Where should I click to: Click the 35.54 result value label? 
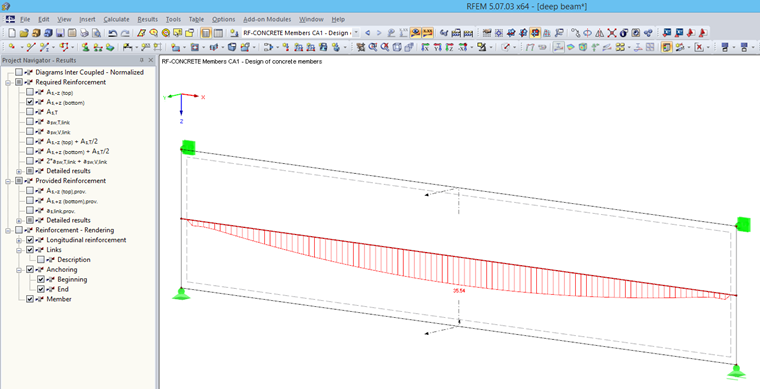[458, 291]
